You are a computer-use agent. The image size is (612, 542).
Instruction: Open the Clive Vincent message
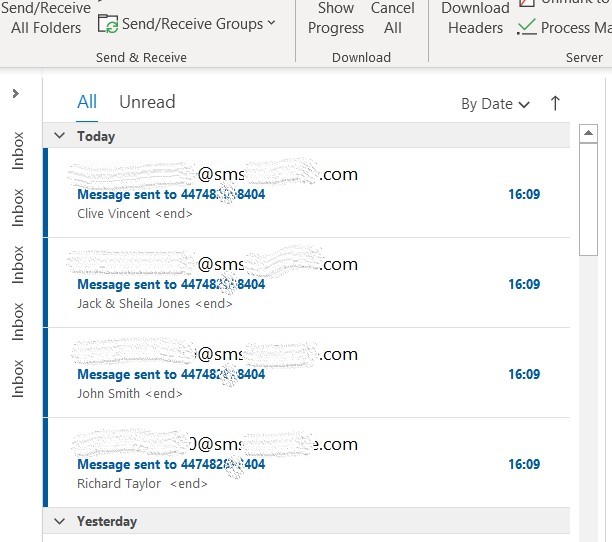(306, 193)
